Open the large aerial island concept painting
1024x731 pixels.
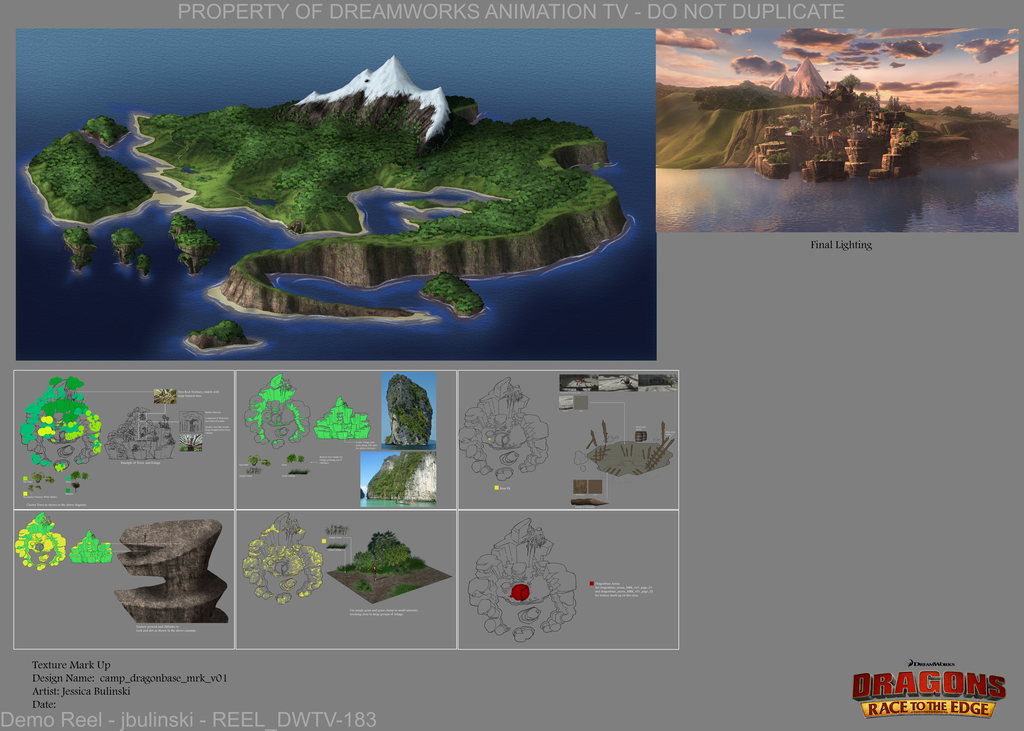pos(336,194)
